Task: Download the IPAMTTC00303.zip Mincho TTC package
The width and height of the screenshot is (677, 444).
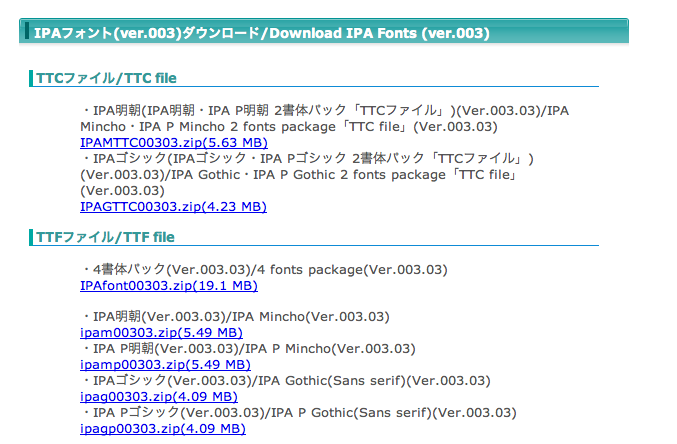Action: (174, 143)
